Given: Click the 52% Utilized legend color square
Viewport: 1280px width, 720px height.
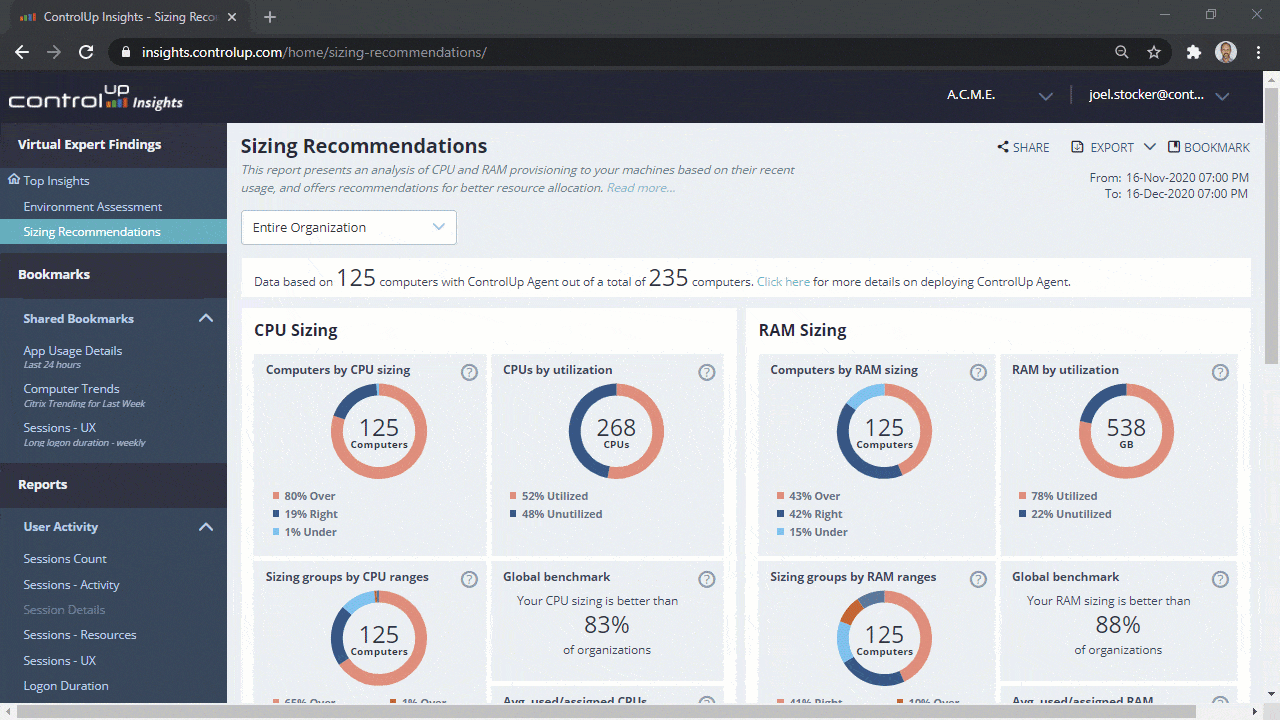Looking at the screenshot, I should pyautogui.click(x=513, y=496).
